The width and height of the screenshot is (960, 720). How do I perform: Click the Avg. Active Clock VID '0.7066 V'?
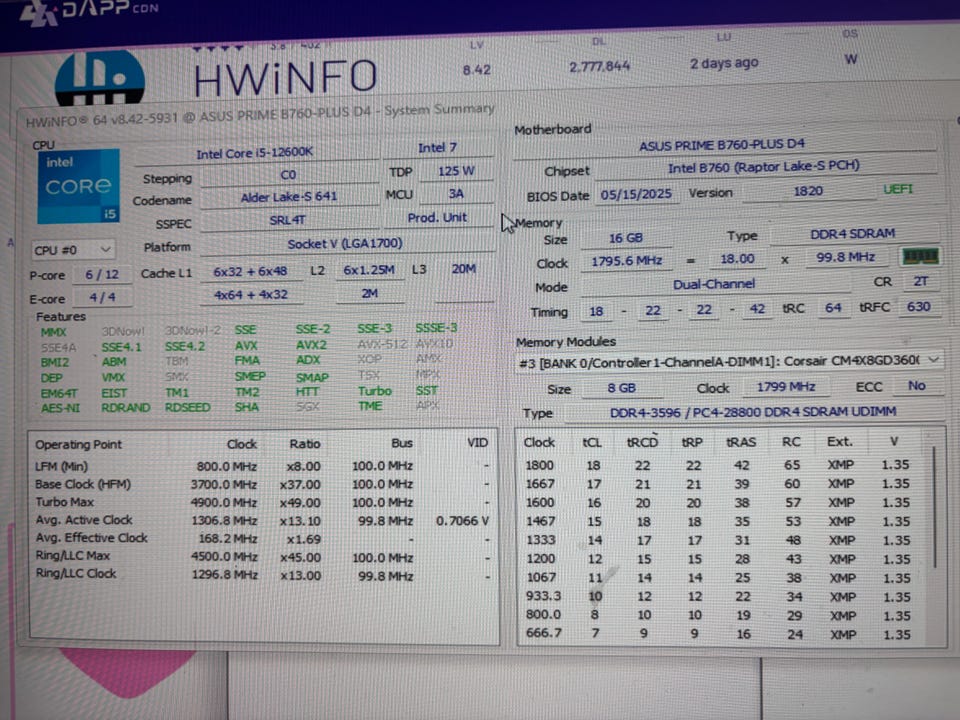(x=462, y=521)
